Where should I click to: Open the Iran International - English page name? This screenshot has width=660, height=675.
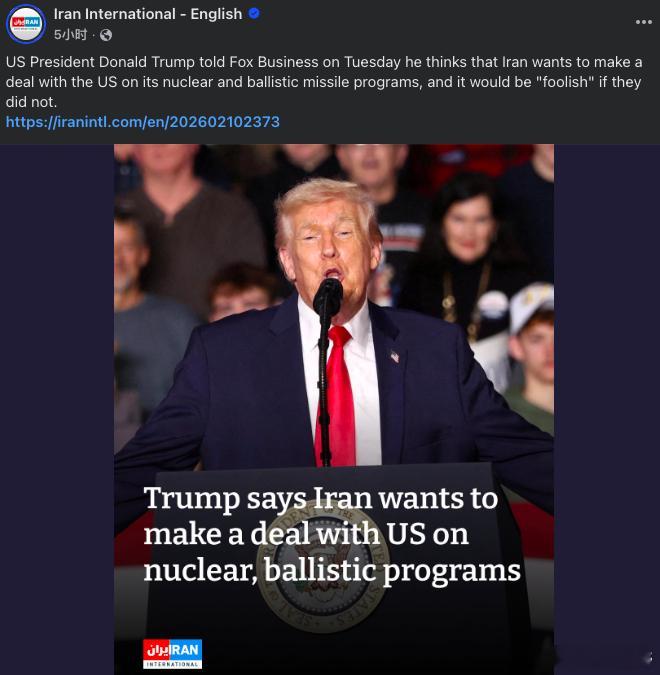(148, 14)
